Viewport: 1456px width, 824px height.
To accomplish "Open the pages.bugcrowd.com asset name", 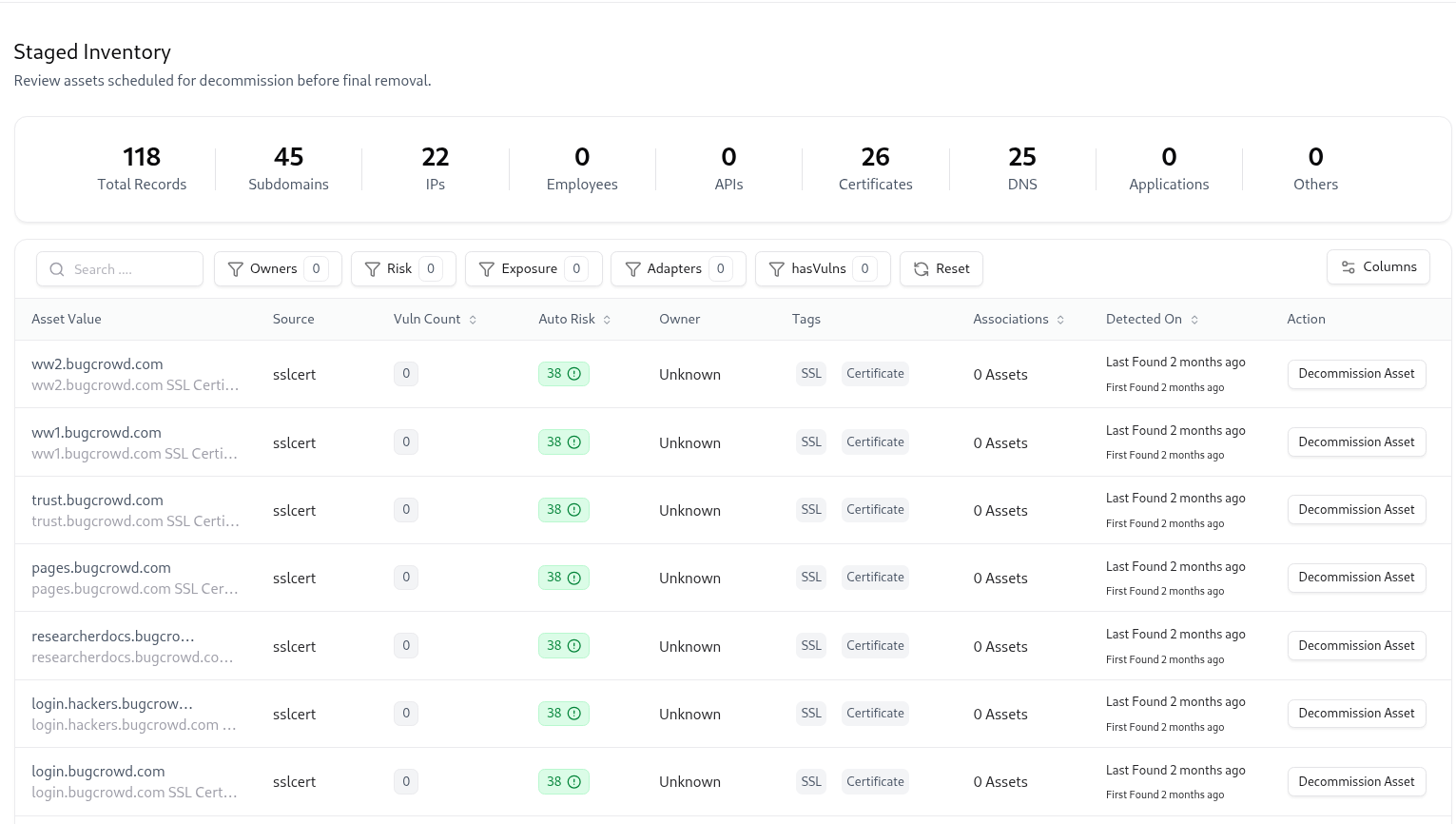I will coord(101,568).
